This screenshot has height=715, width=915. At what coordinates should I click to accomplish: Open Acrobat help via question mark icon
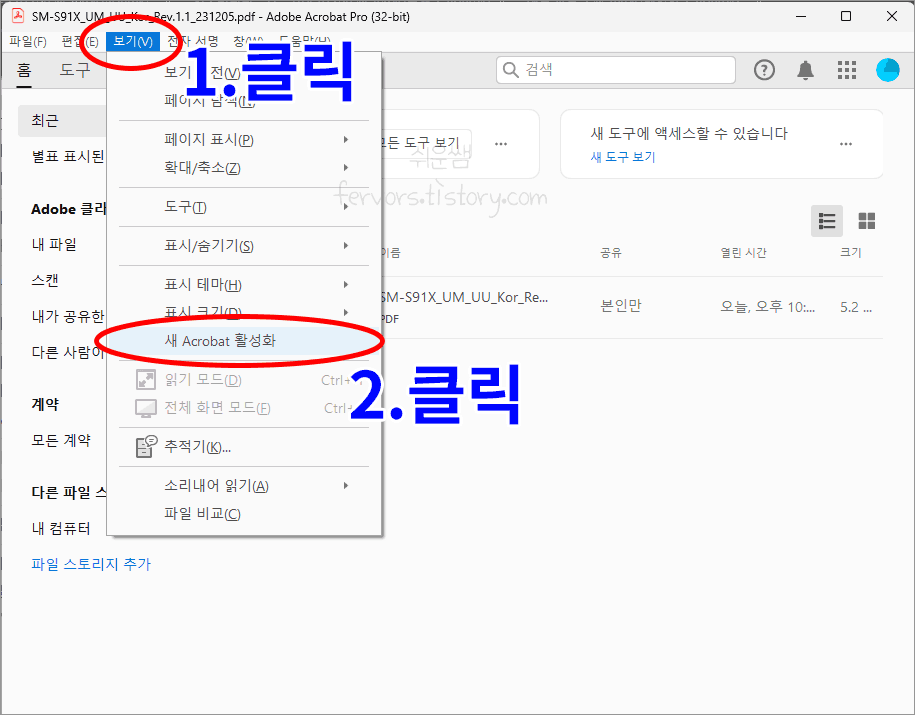click(764, 70)
